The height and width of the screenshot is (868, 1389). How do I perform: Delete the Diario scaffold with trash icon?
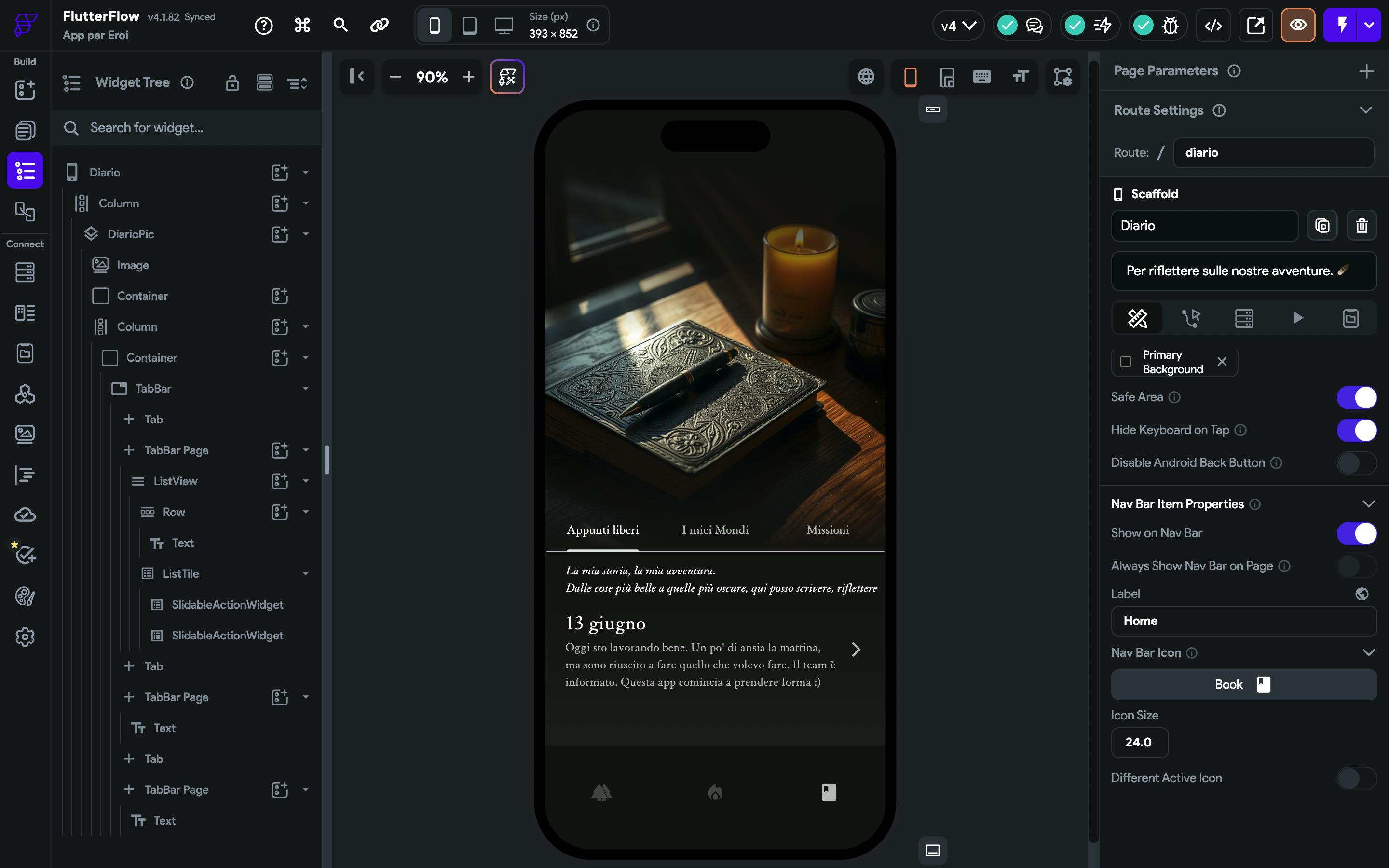tap(1362, 226)
